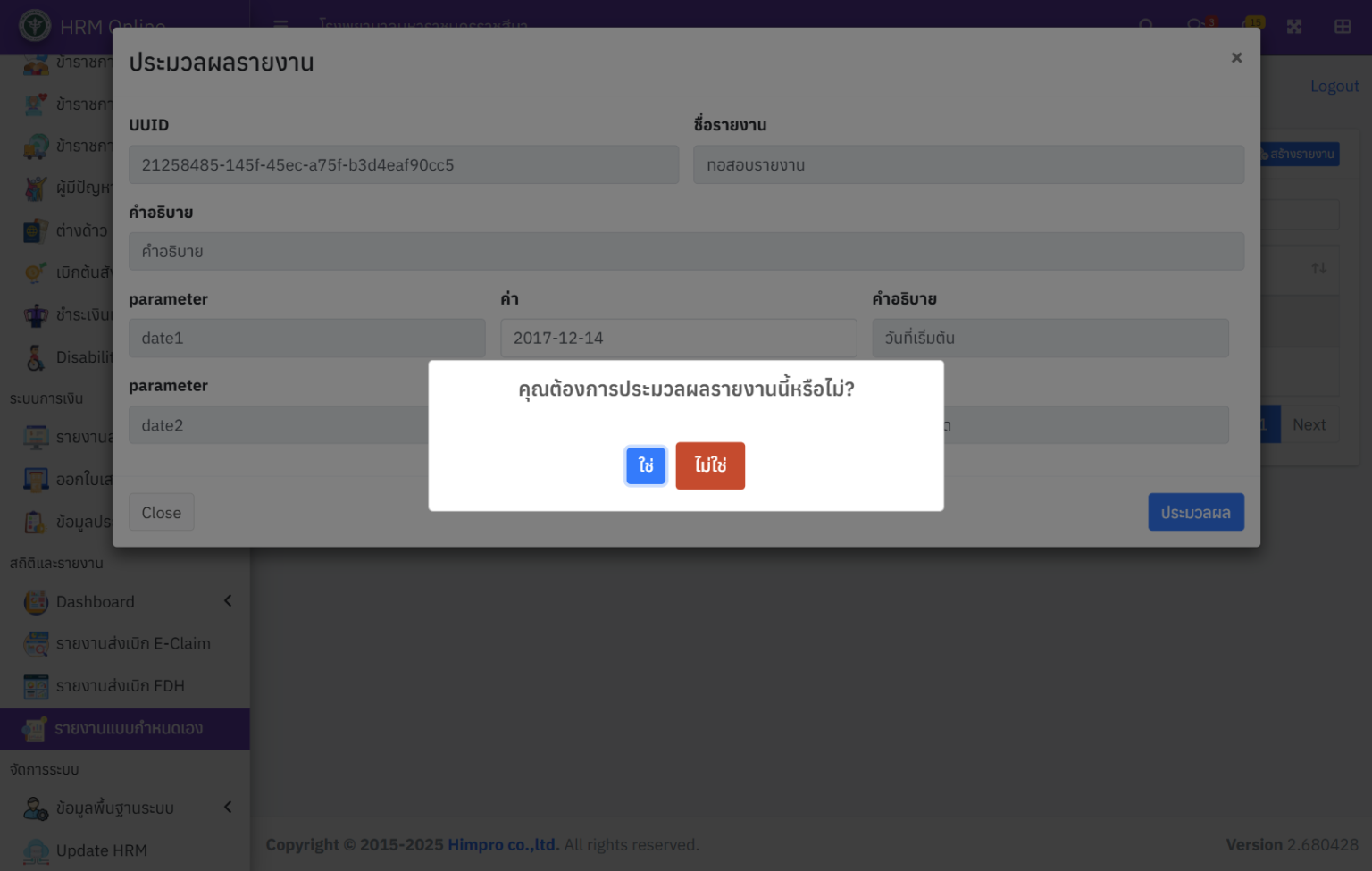Click the Disability sidebar icon

click(36, 357)
